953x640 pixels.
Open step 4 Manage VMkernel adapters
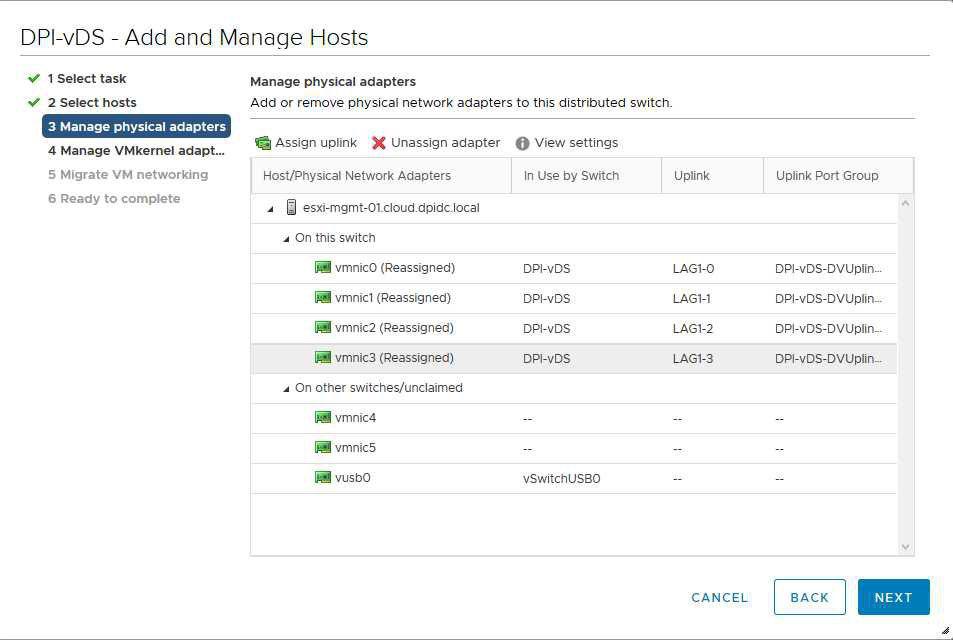(136, 150)
